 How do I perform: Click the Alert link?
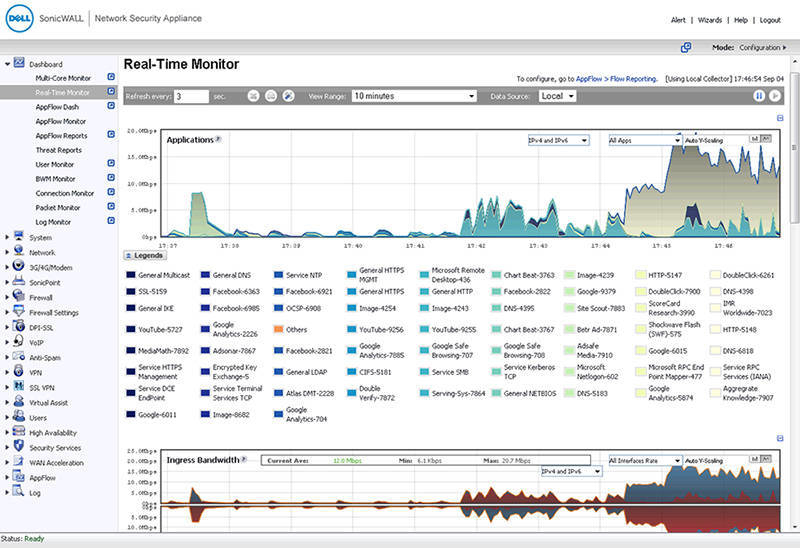pos(678,20)
